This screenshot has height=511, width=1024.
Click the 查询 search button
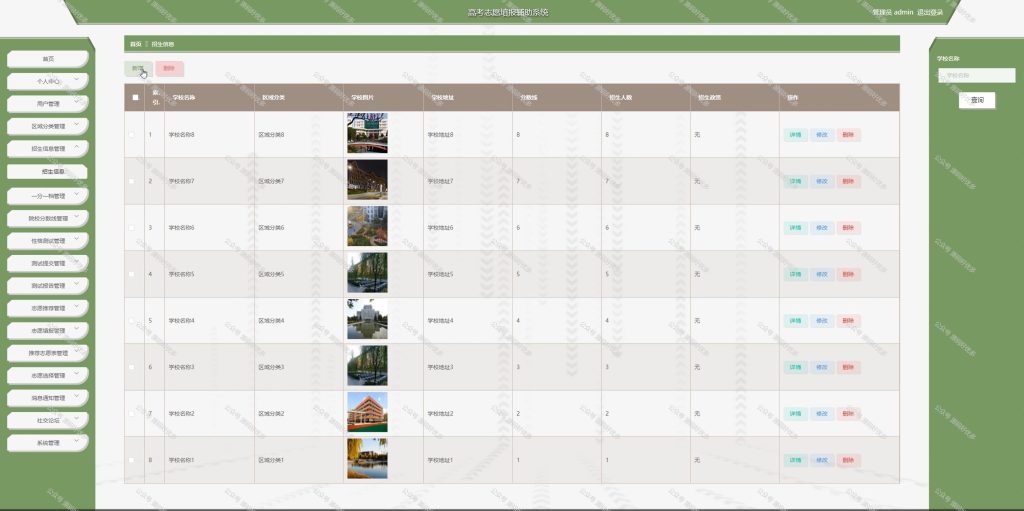[x=977, y=101]
